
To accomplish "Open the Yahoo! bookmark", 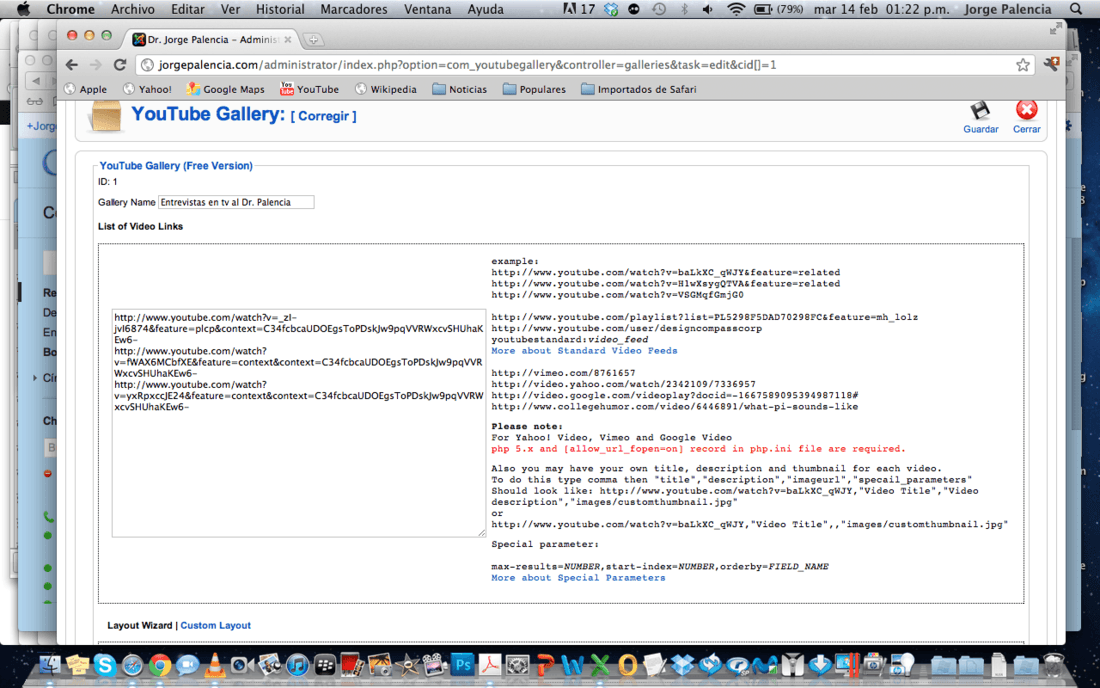I will (x=147, y=89).
